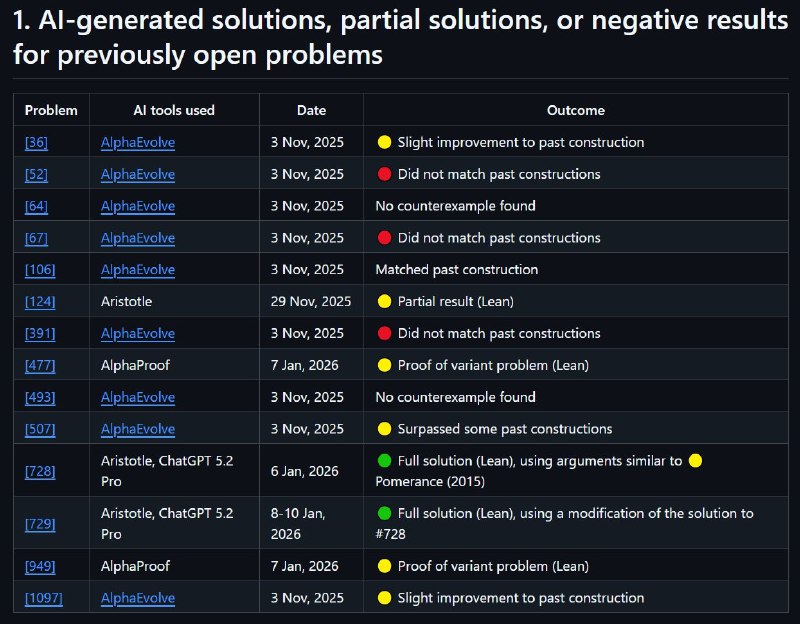Open problem [124] link

point(40,301)
